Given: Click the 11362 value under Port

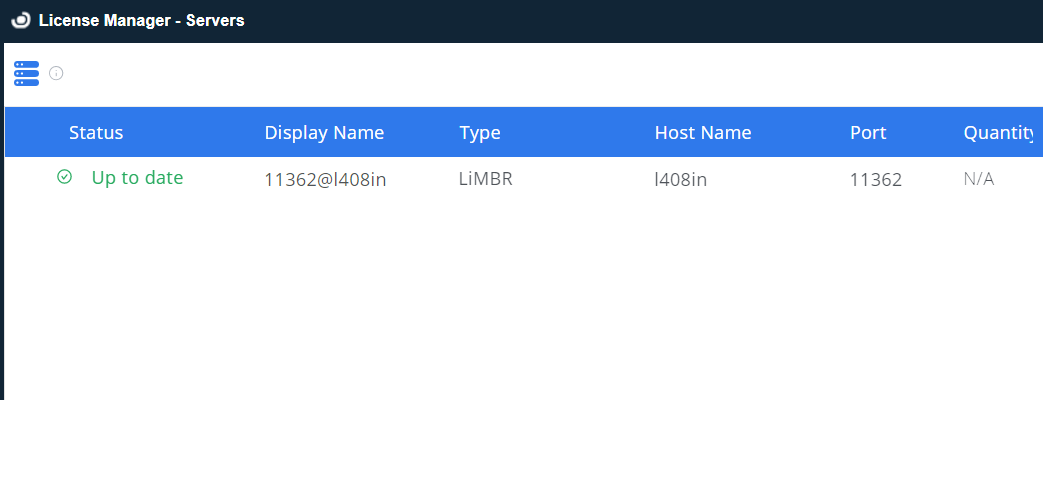Looking at the screenshot, I should pos(876,180).
